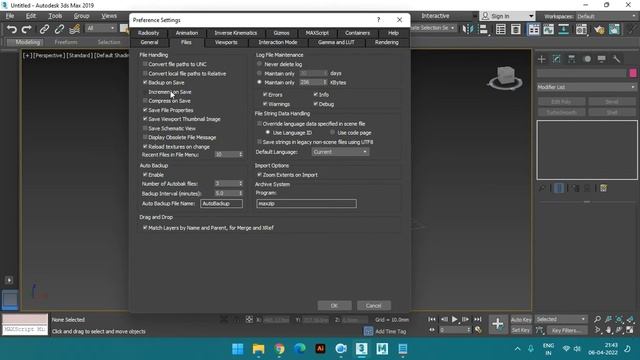Open Google Chrome from the taskbar
This screenshot has height=360, width=640.
click(279, 349)
